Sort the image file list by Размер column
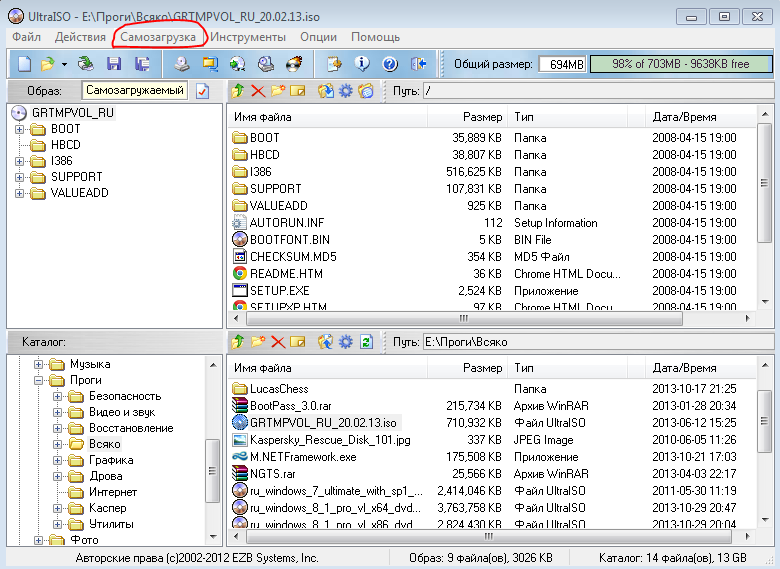The width and height of the screenshot is (780, 569). (467, 117)
